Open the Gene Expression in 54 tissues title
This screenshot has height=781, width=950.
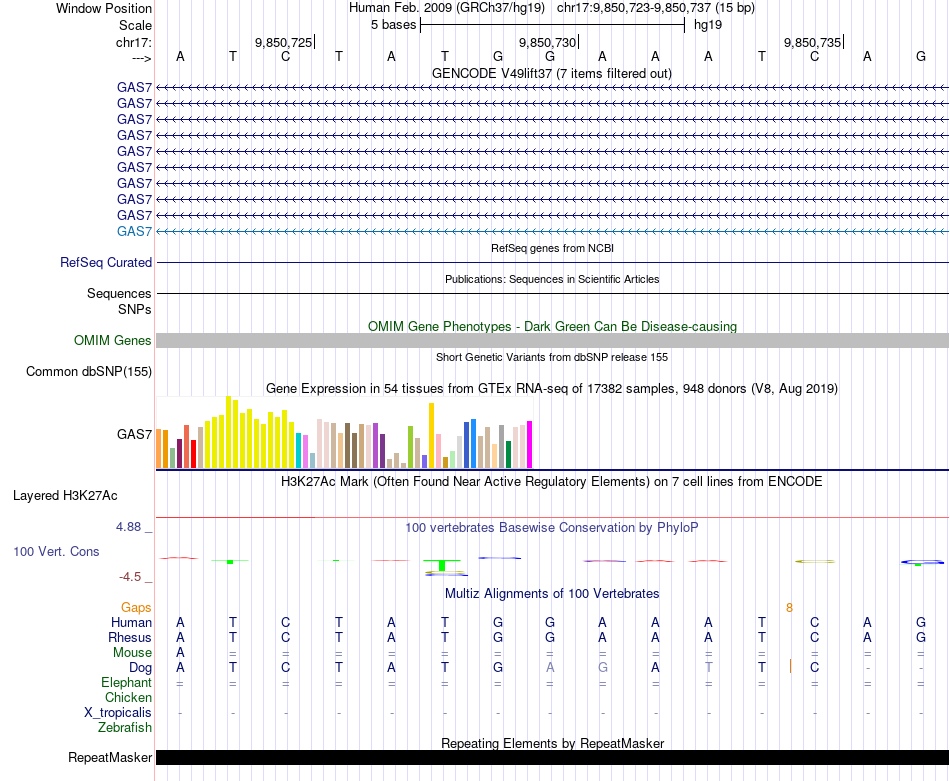(x=551, y=388)
